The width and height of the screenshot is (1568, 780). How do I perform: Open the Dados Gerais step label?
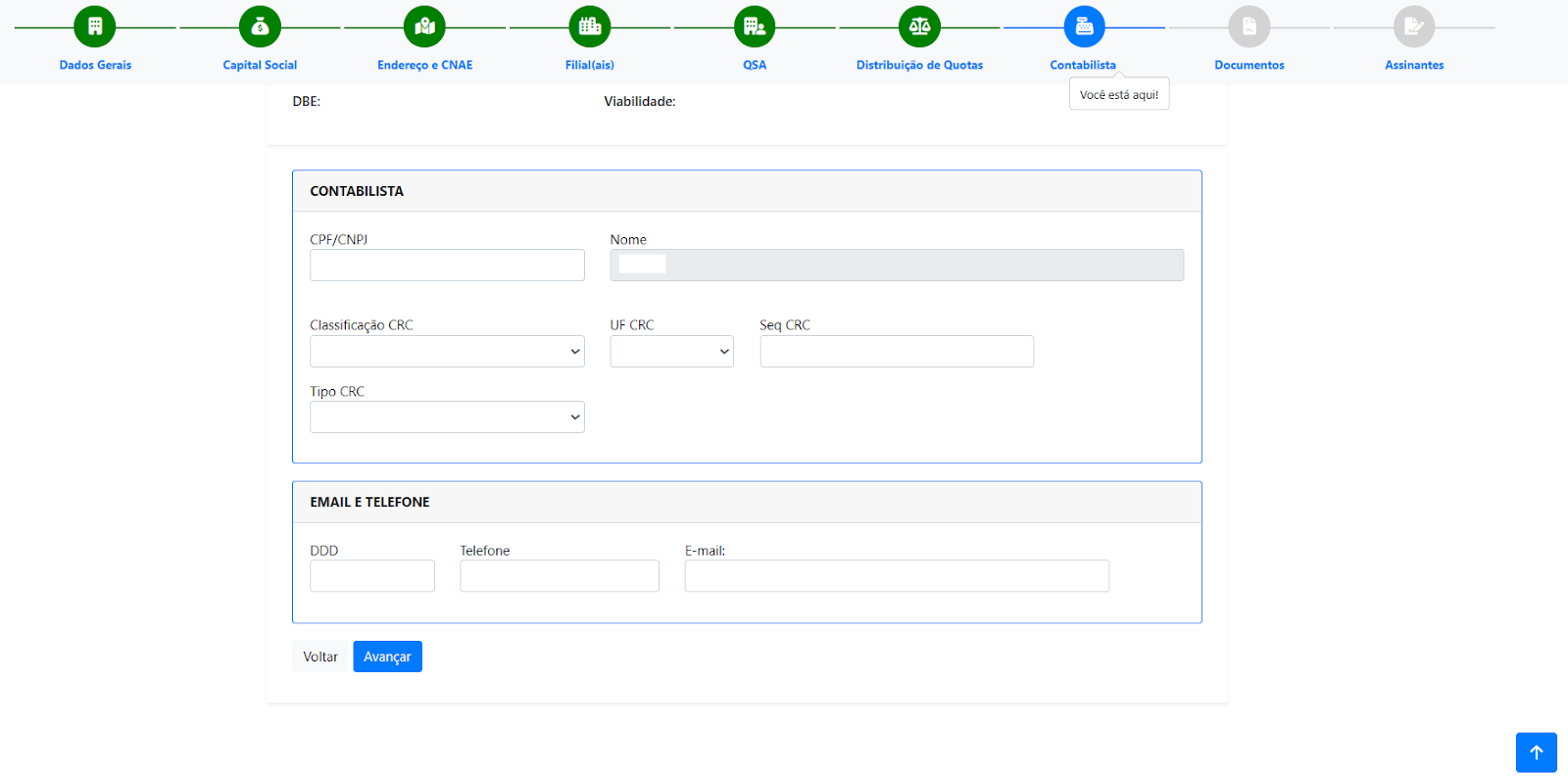(x=95, y=65)
